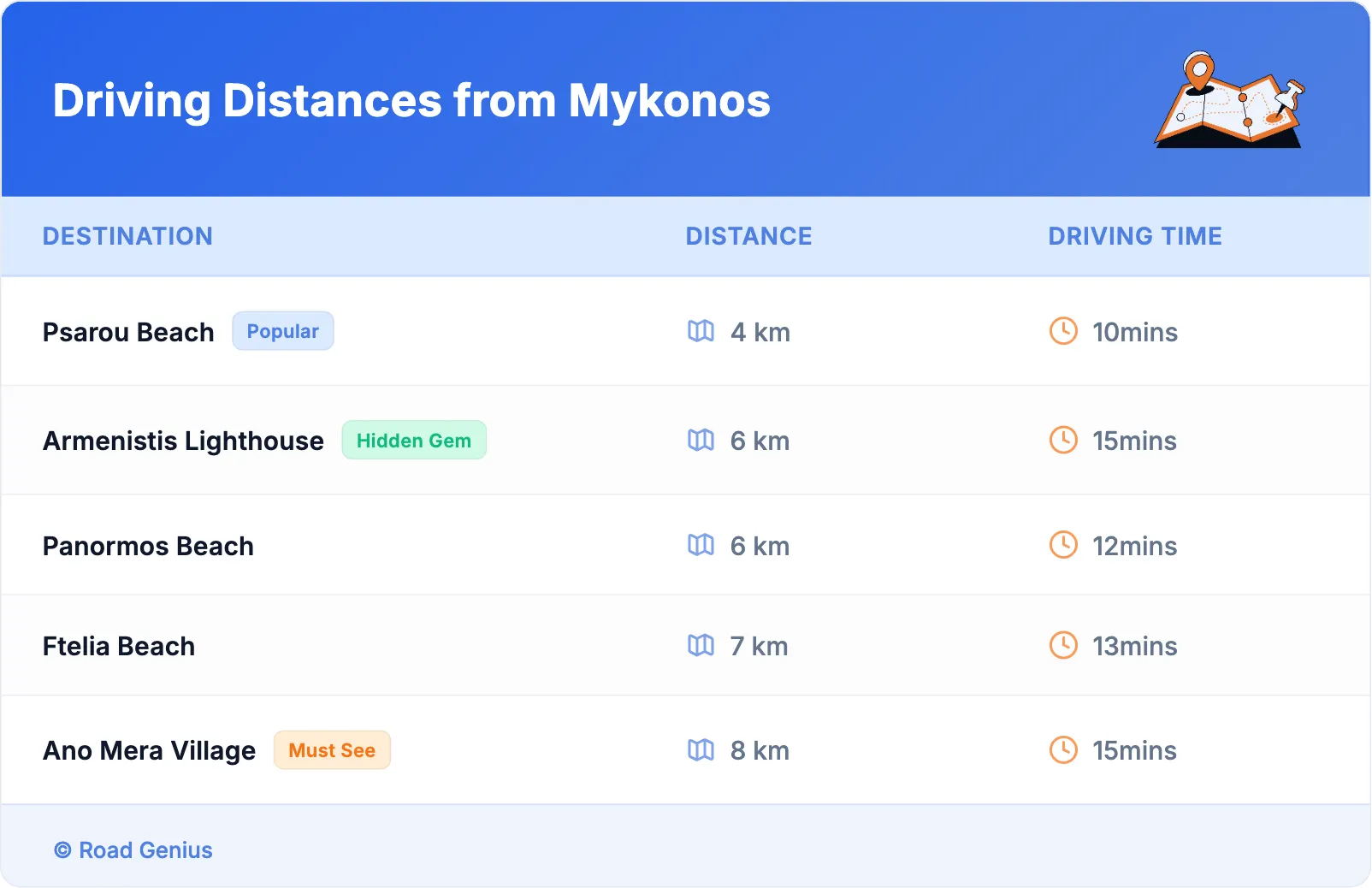This screenshot has width=1372, height=888.
Task: Click the 12mins driving time
Action: (x=1135, y=546)
